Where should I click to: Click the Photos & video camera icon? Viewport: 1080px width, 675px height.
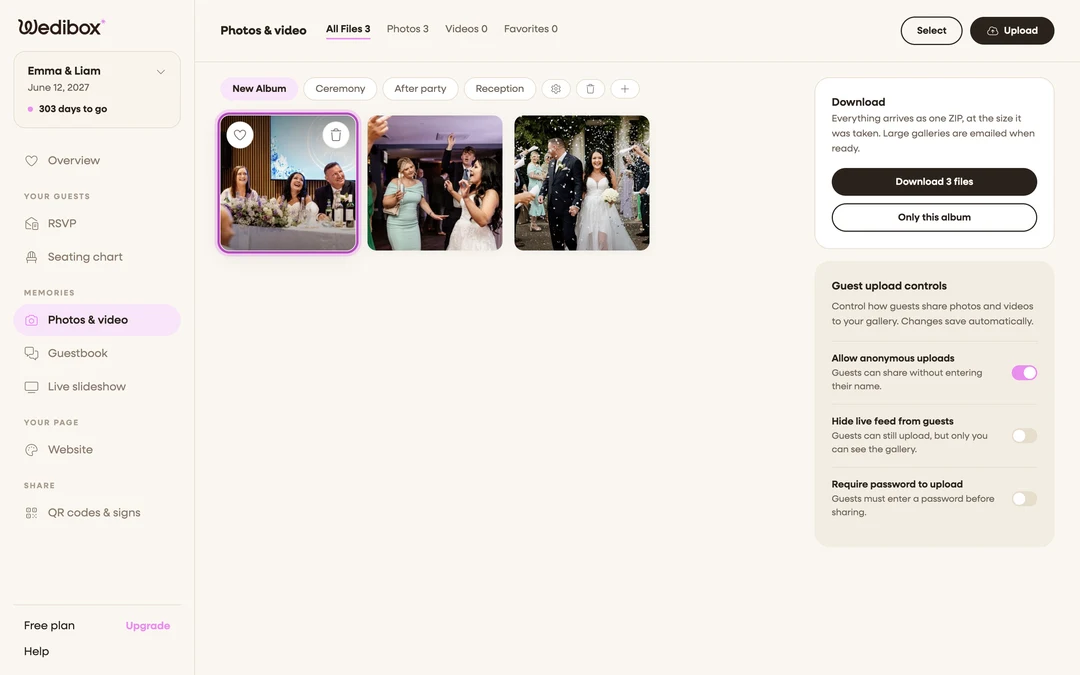click(32, 320)
